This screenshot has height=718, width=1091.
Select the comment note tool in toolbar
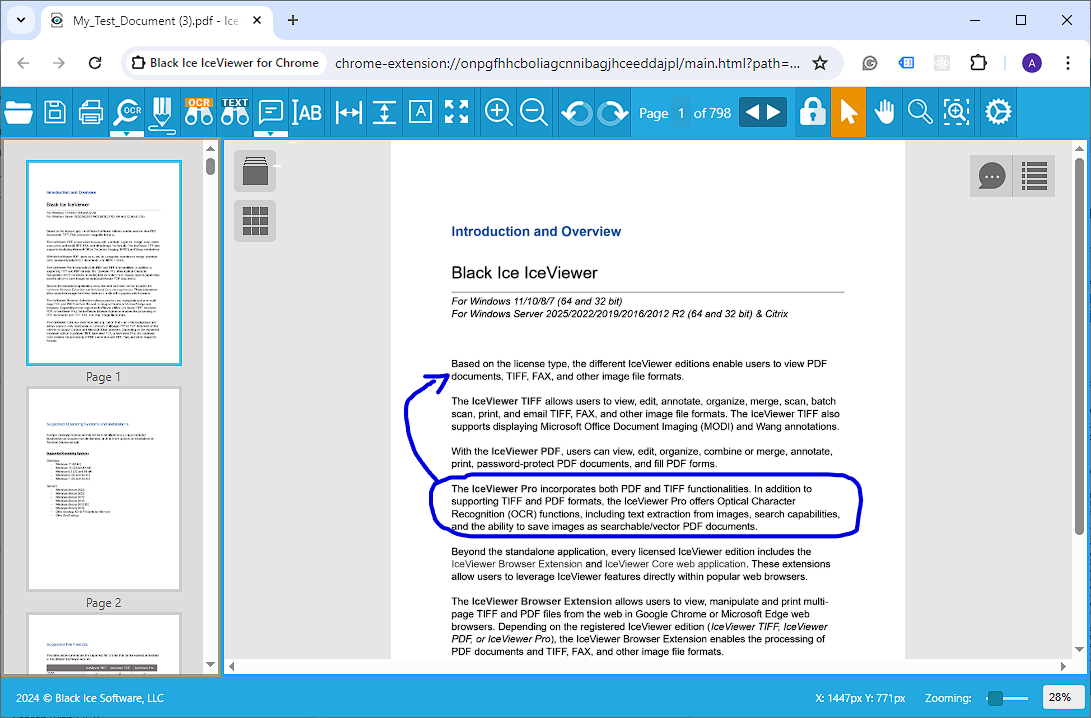pyautogui.click(x=271, y=111)
